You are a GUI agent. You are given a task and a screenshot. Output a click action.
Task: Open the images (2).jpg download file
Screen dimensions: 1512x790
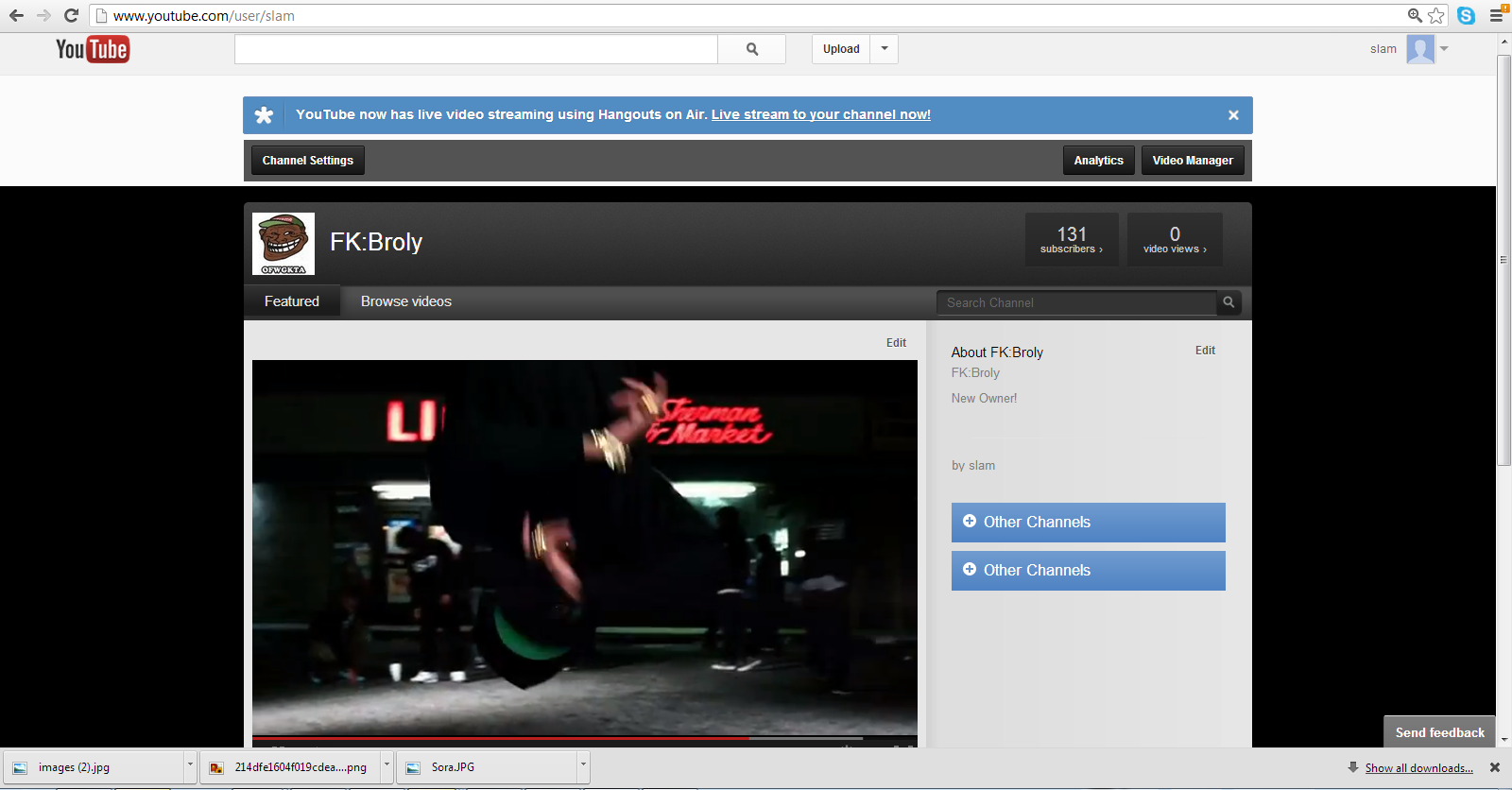[x=94, y=767]
